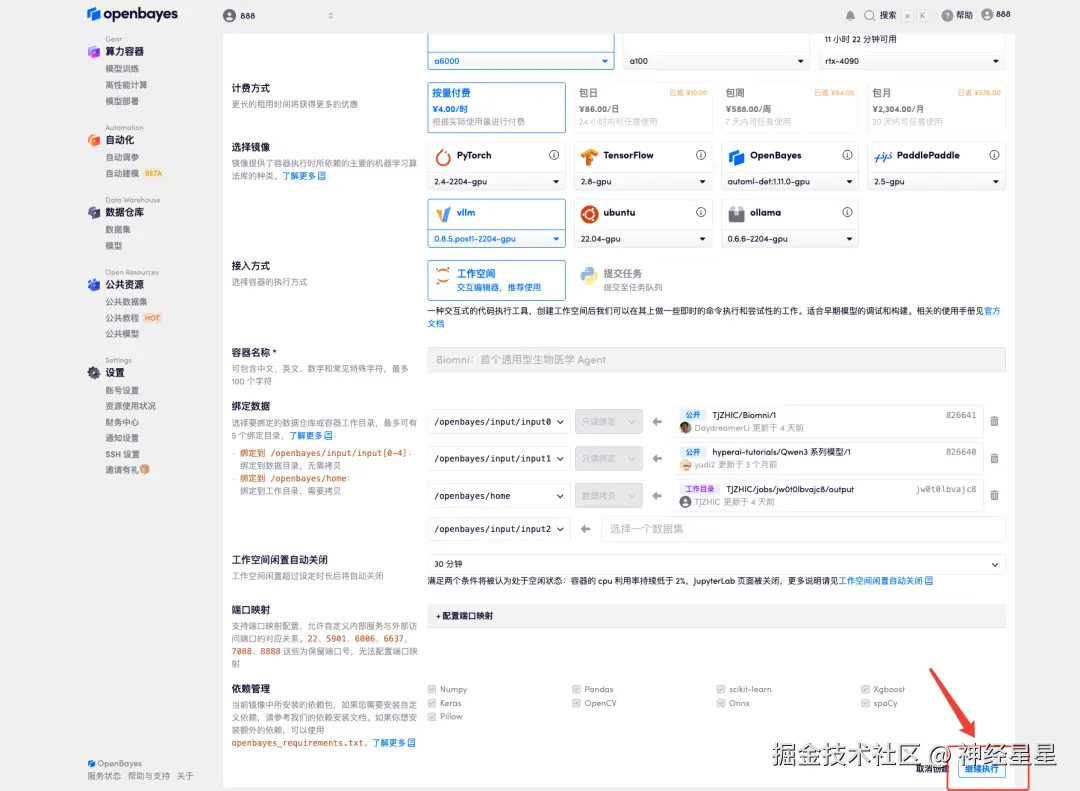
Task: Select the TensorFlow image card
Action: click(643, 156)
